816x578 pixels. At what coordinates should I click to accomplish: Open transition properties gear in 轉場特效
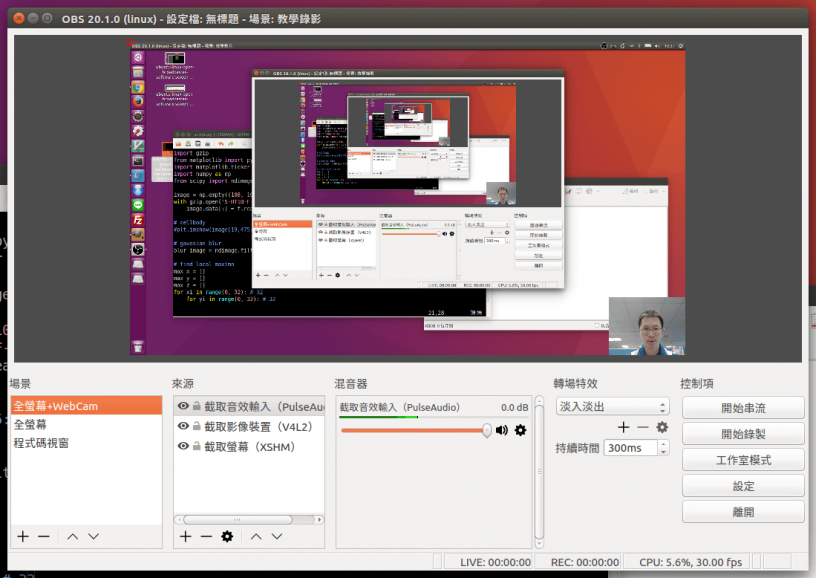point(661,427)
